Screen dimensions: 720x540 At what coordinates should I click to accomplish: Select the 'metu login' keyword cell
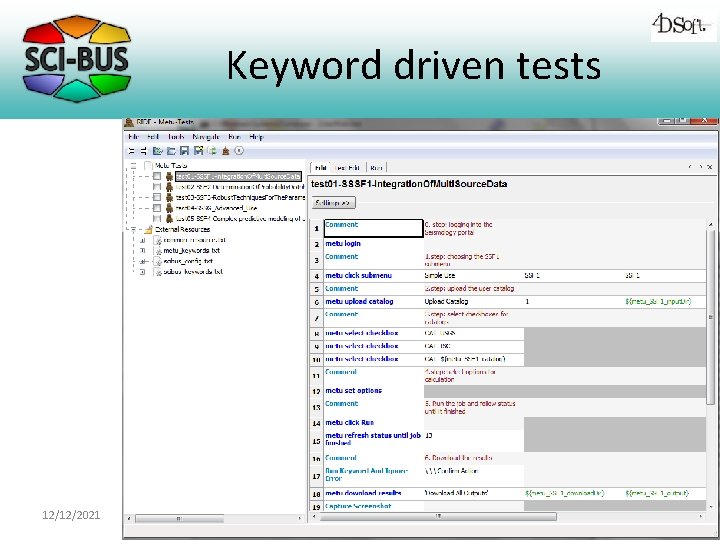coord(374,244)
